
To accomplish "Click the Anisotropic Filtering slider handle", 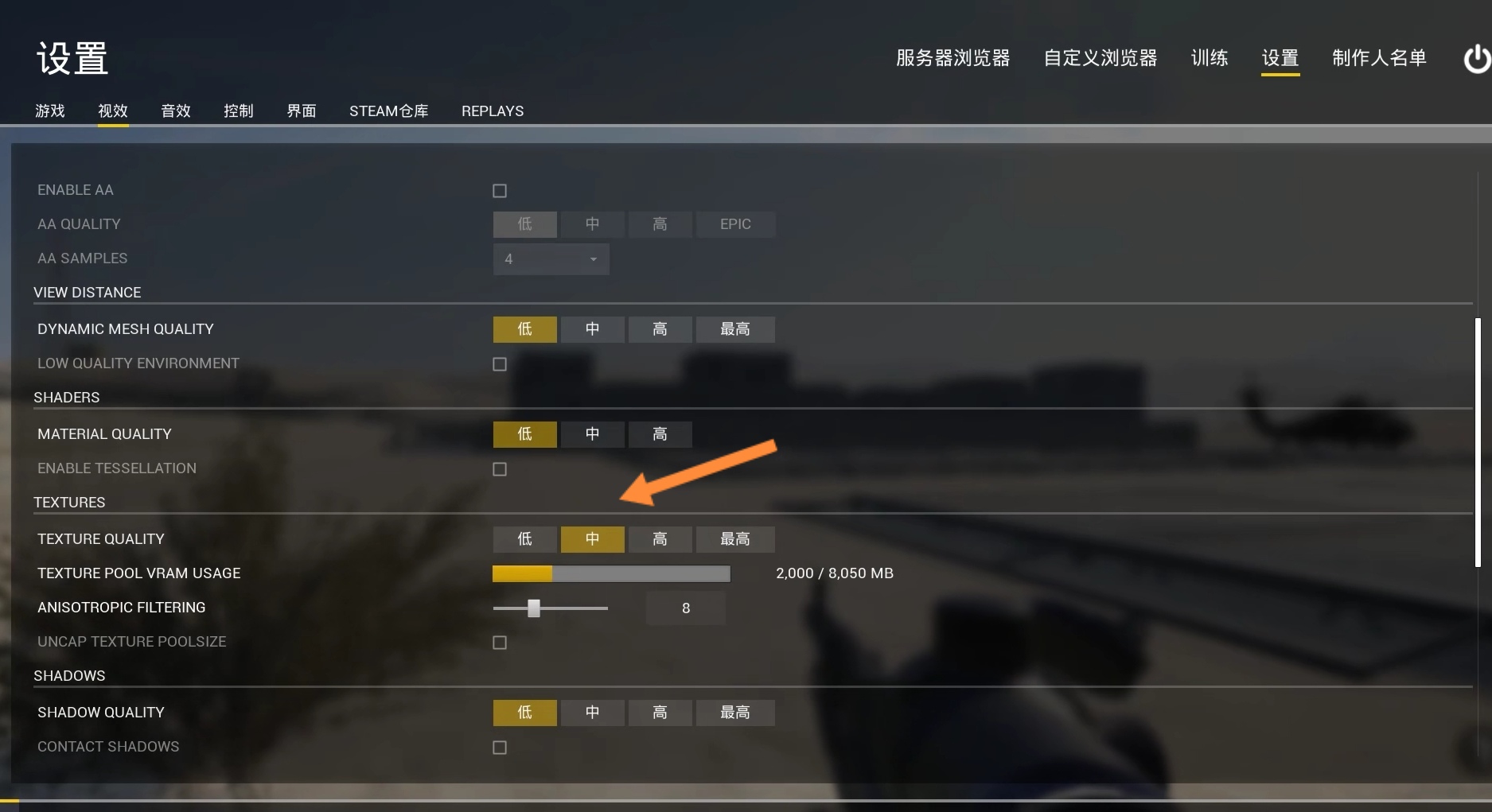I will point(534,608).
